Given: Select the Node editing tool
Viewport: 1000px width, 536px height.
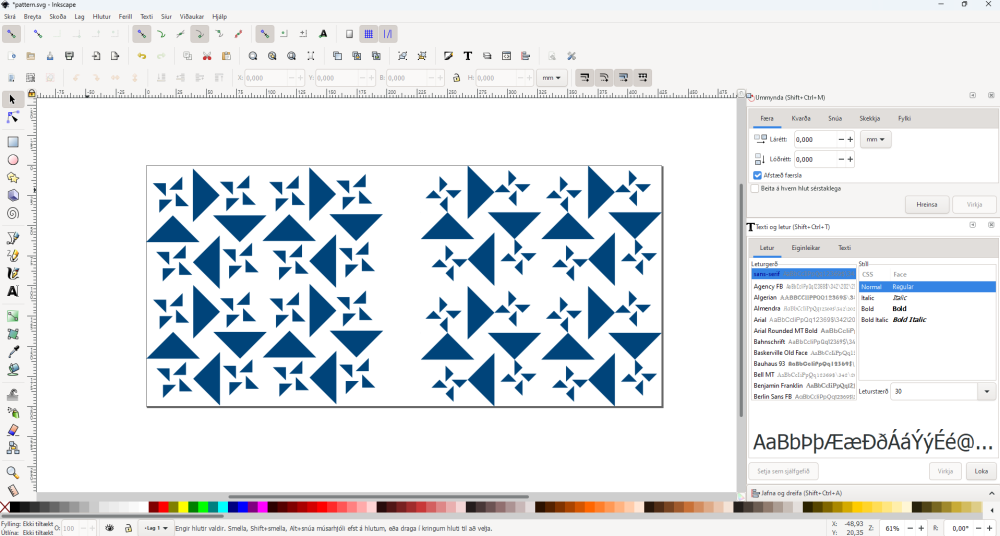Looking at the screenshot, I should pyautogui.click(x=12, y=117).
